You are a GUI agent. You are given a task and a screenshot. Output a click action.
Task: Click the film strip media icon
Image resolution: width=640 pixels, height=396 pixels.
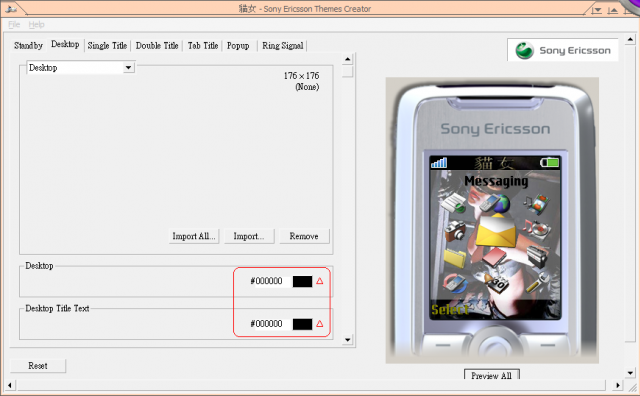click(537, 203)
